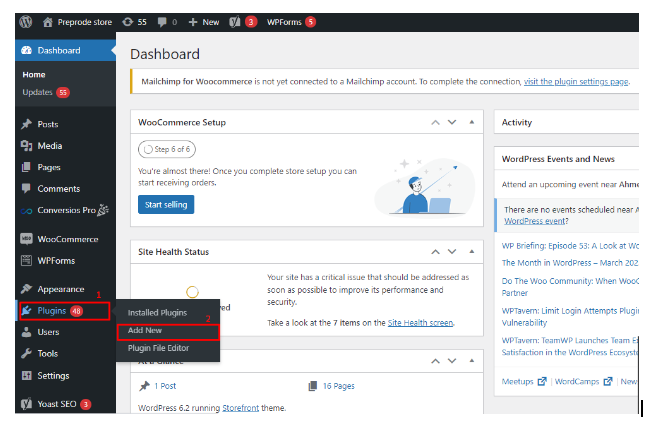Click the Tools wrench icon

coord(26,353)
